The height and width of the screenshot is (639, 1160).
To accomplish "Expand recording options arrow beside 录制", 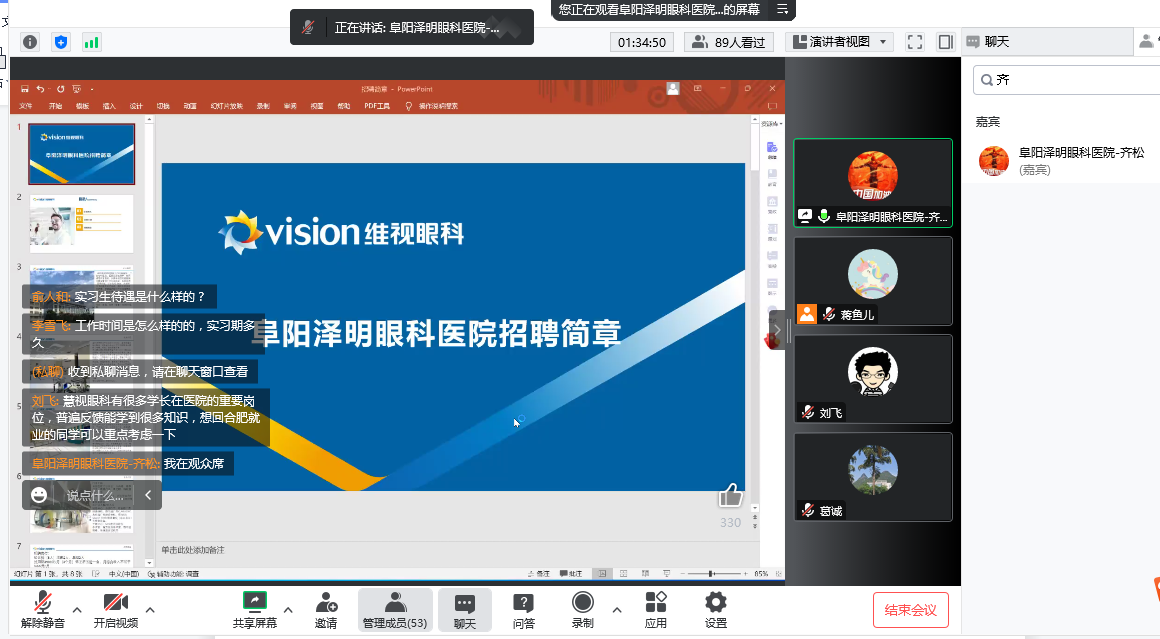I will (x=617, y=609).
